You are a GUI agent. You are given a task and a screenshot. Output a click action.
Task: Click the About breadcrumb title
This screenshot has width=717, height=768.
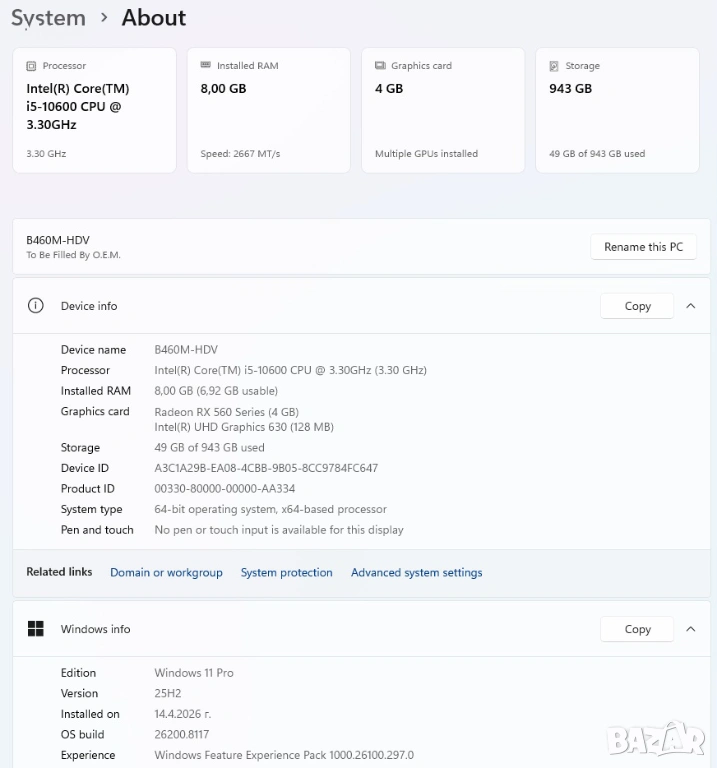click(154, 18)
